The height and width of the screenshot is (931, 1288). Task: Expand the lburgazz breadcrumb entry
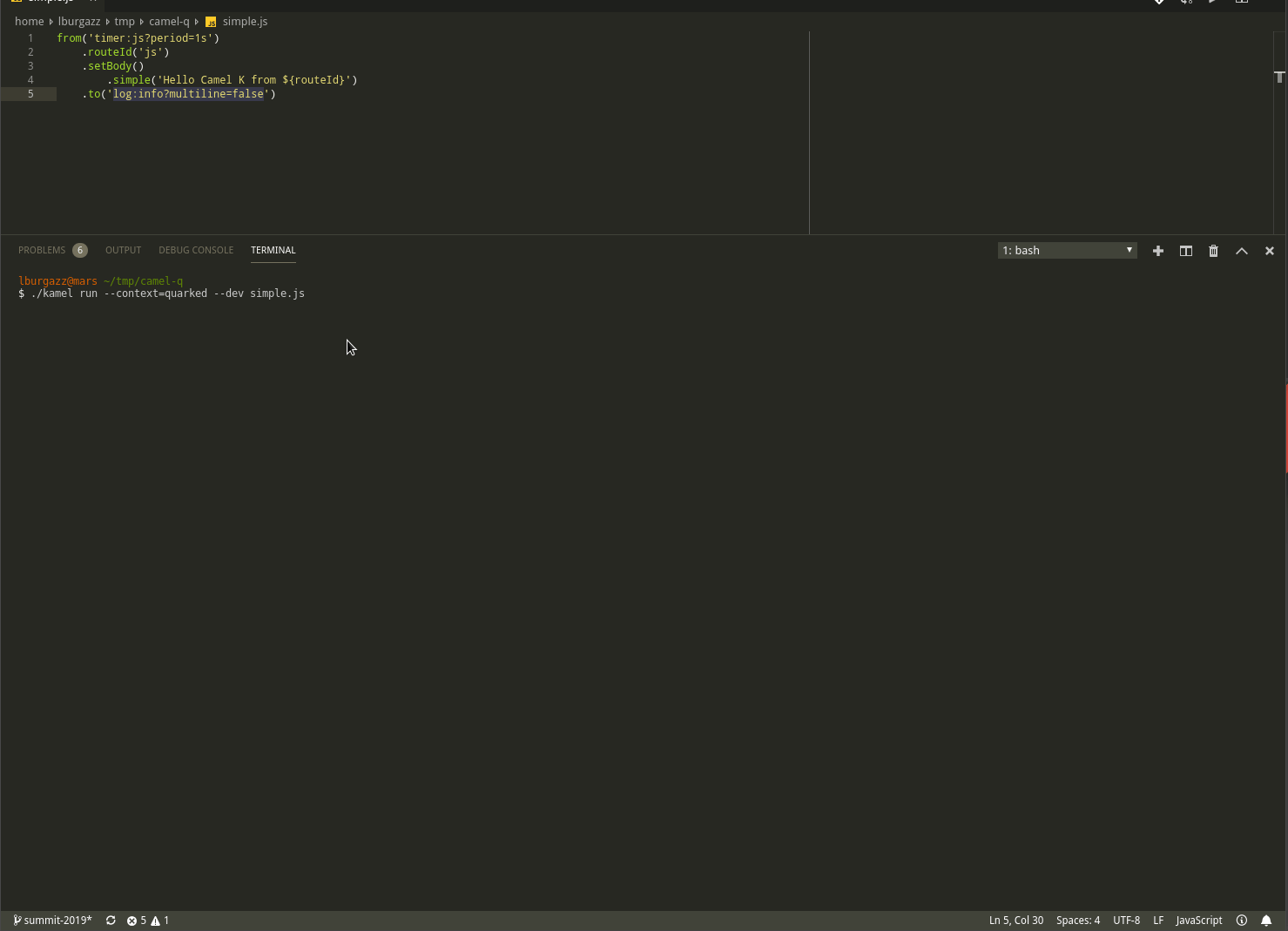[79, 21]
